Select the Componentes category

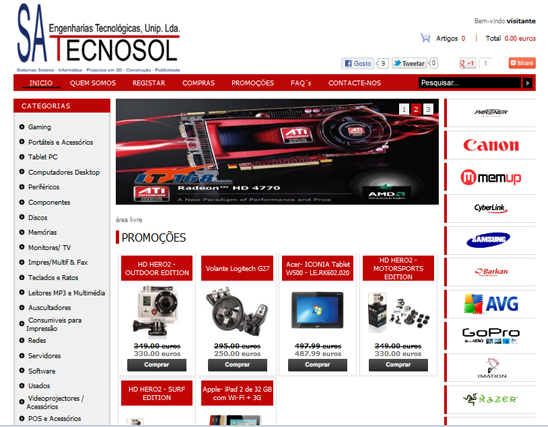[49, 202]
